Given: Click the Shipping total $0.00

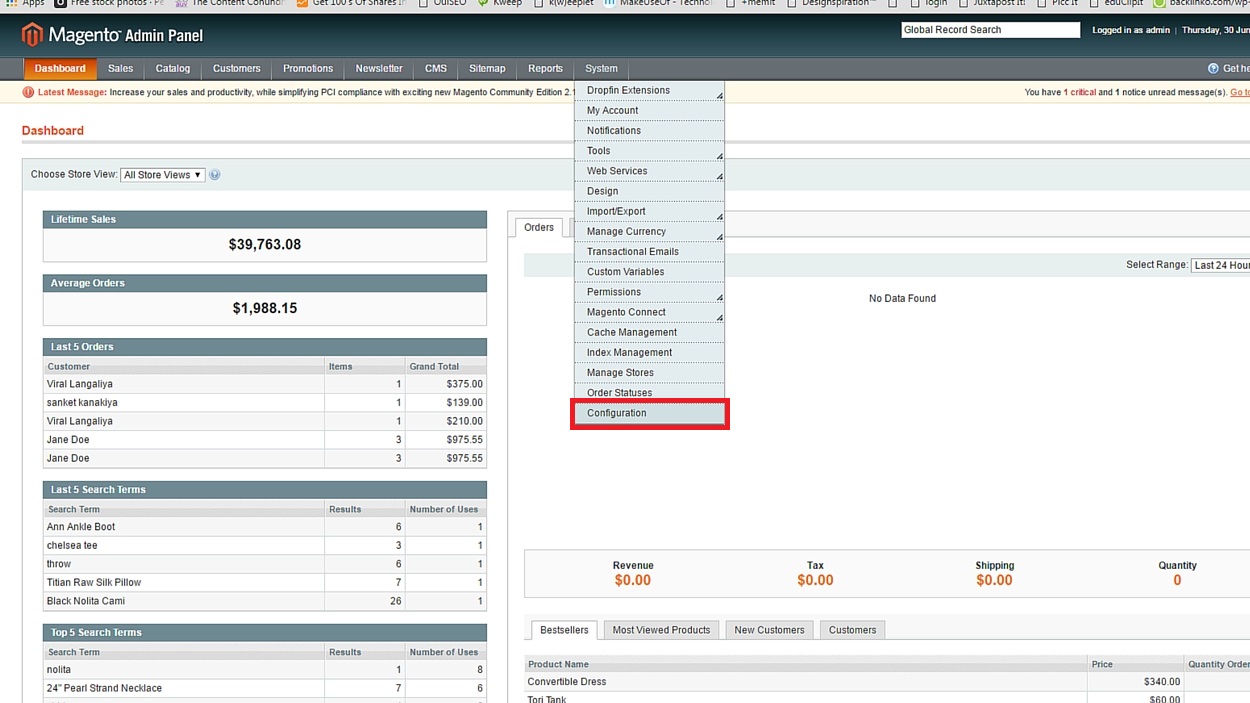Looking at the screenshot, I should 994,580.
